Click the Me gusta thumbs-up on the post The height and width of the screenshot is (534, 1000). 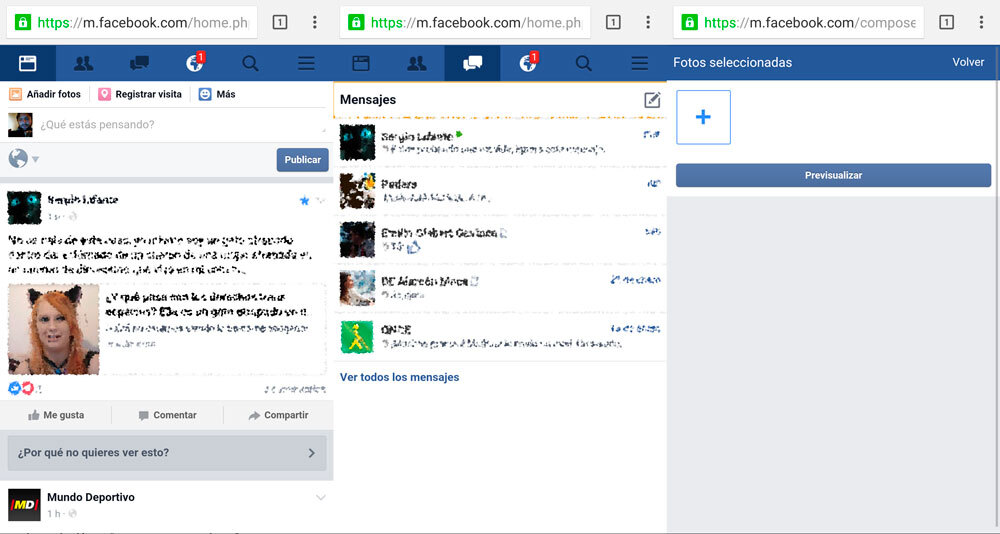point(56,415)
